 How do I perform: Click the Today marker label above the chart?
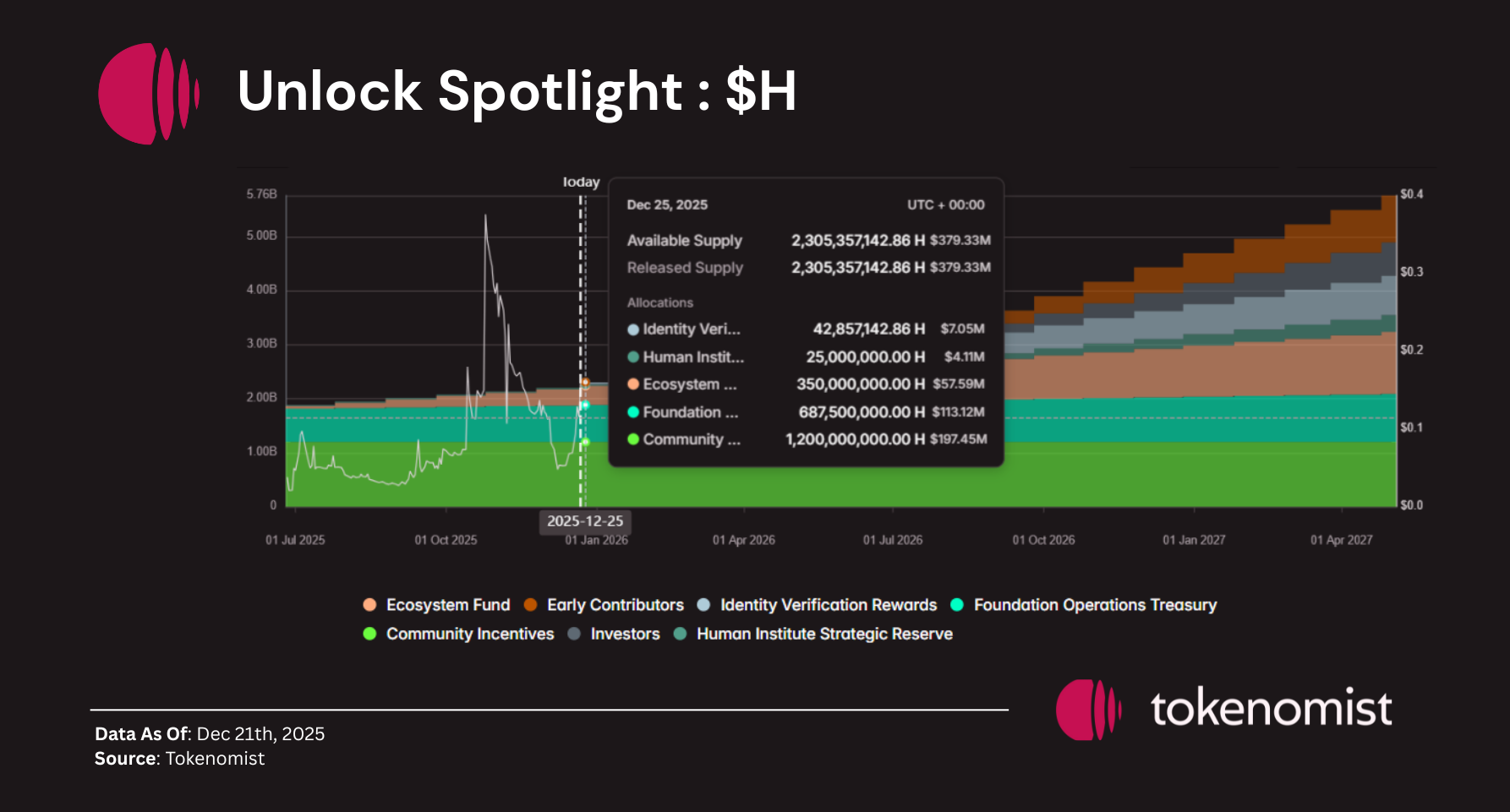[581, 183]
